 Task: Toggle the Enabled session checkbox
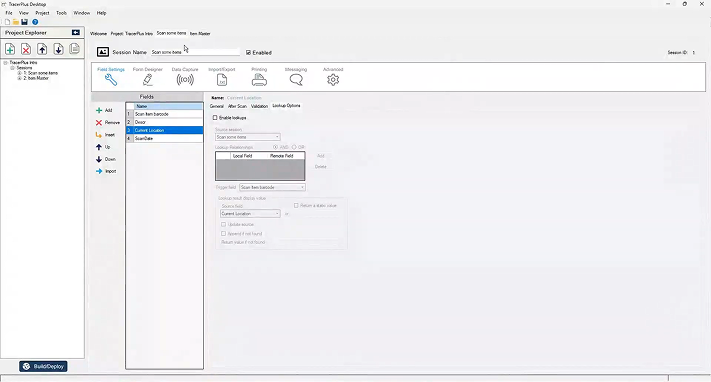[248, 53]
